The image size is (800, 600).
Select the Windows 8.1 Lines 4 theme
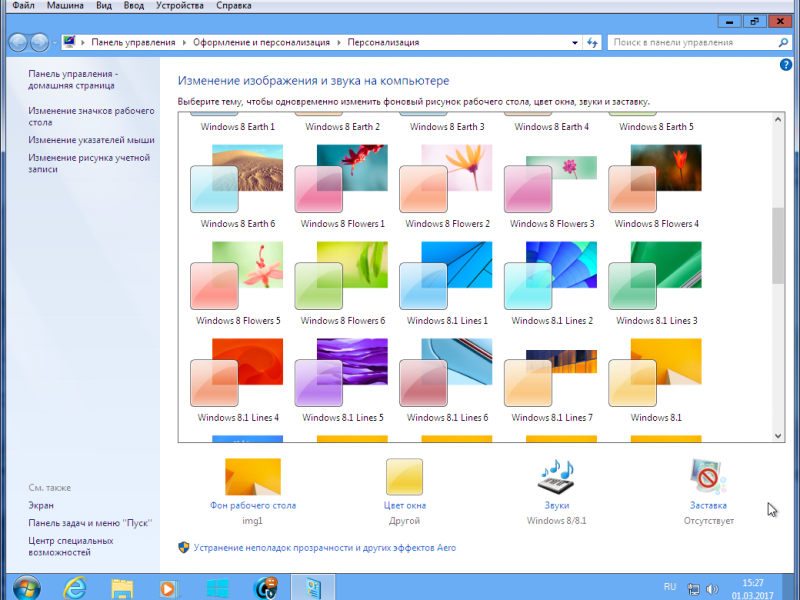point(237,380)
